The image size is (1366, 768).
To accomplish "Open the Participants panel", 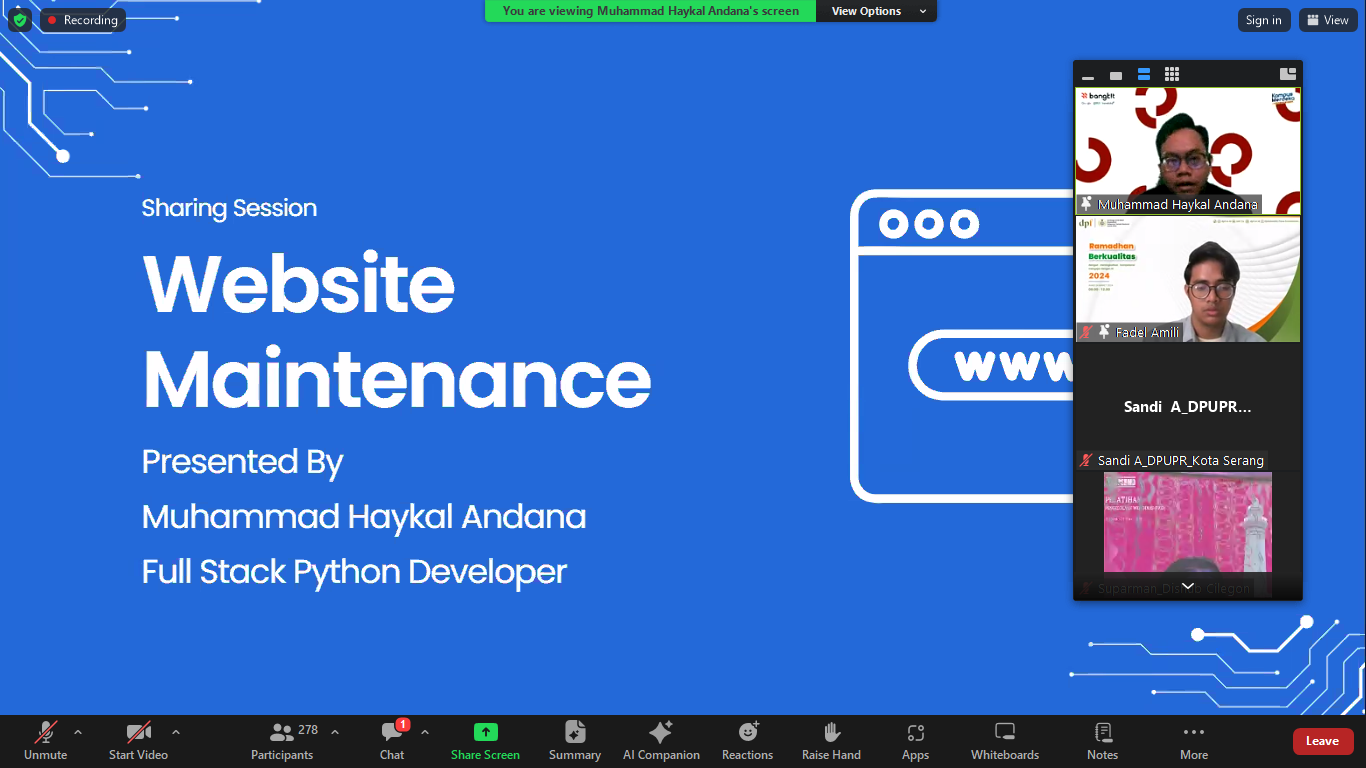I will (283, 741).
